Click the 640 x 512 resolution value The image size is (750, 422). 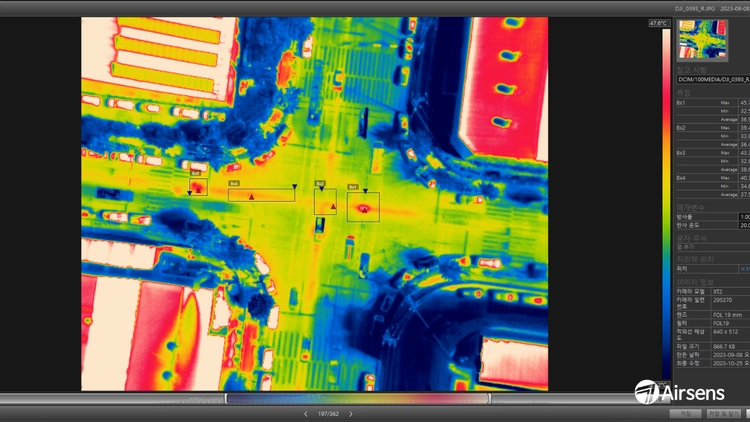[x=725, y=332]
